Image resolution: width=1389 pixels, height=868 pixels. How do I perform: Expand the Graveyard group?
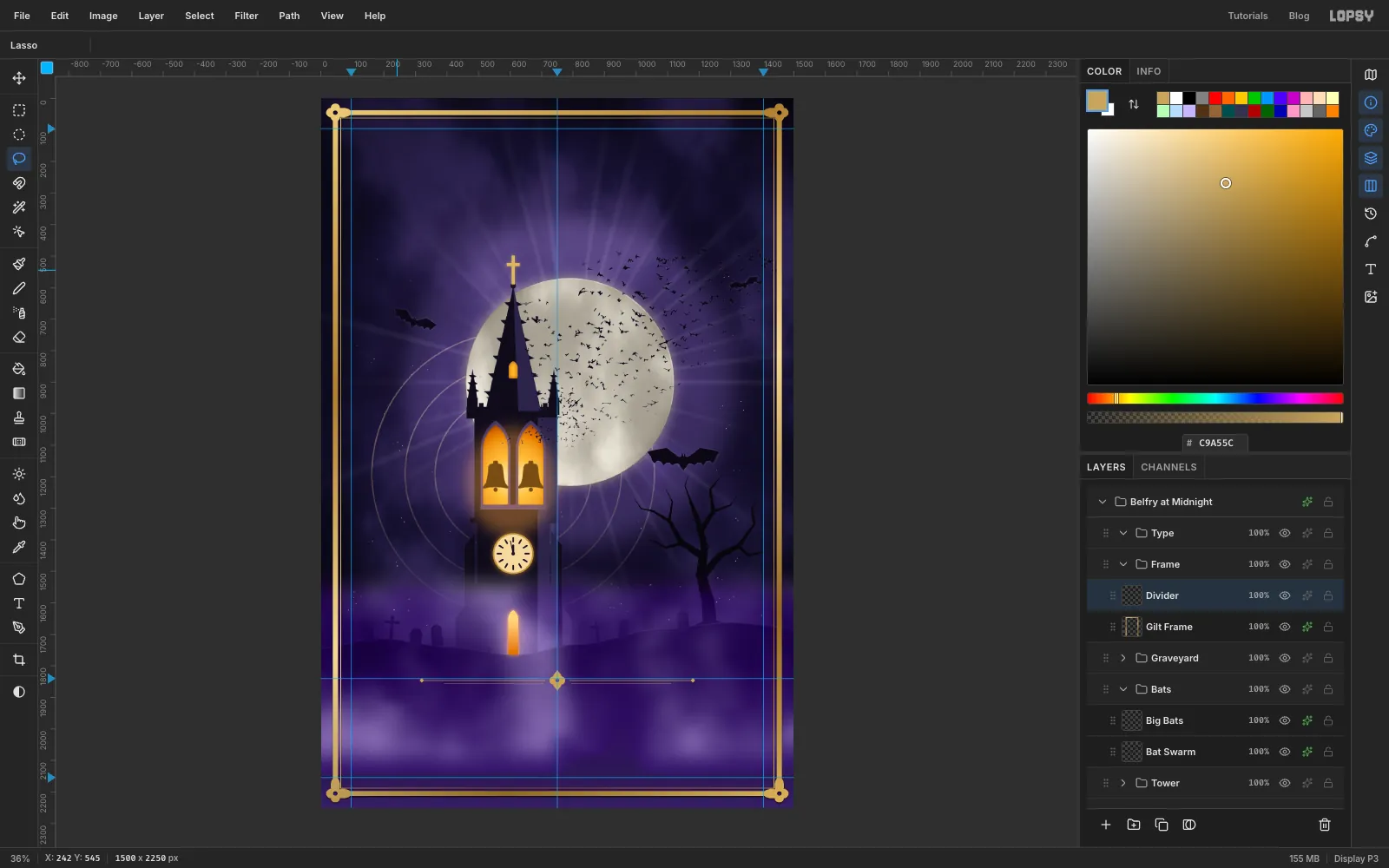point(1123,658)
